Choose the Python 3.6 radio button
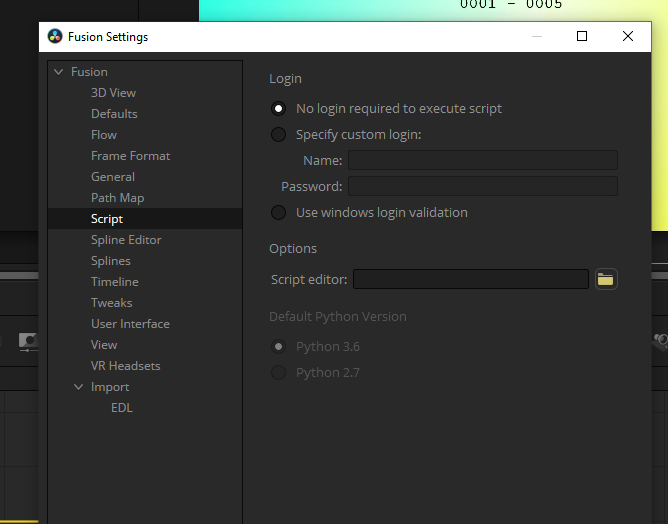The height and width of the screenshot is (524, 668). tap(279, 347)
